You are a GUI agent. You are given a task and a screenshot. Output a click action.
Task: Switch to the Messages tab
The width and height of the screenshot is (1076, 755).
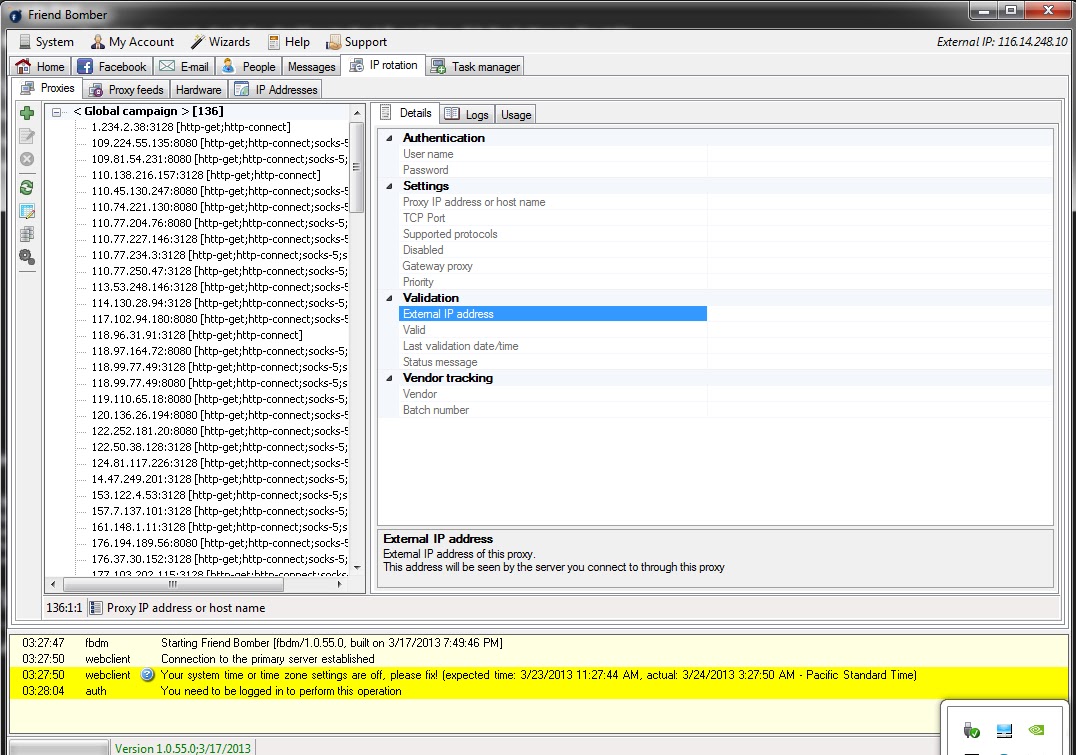pyautogui.click(x=312, y=67)
